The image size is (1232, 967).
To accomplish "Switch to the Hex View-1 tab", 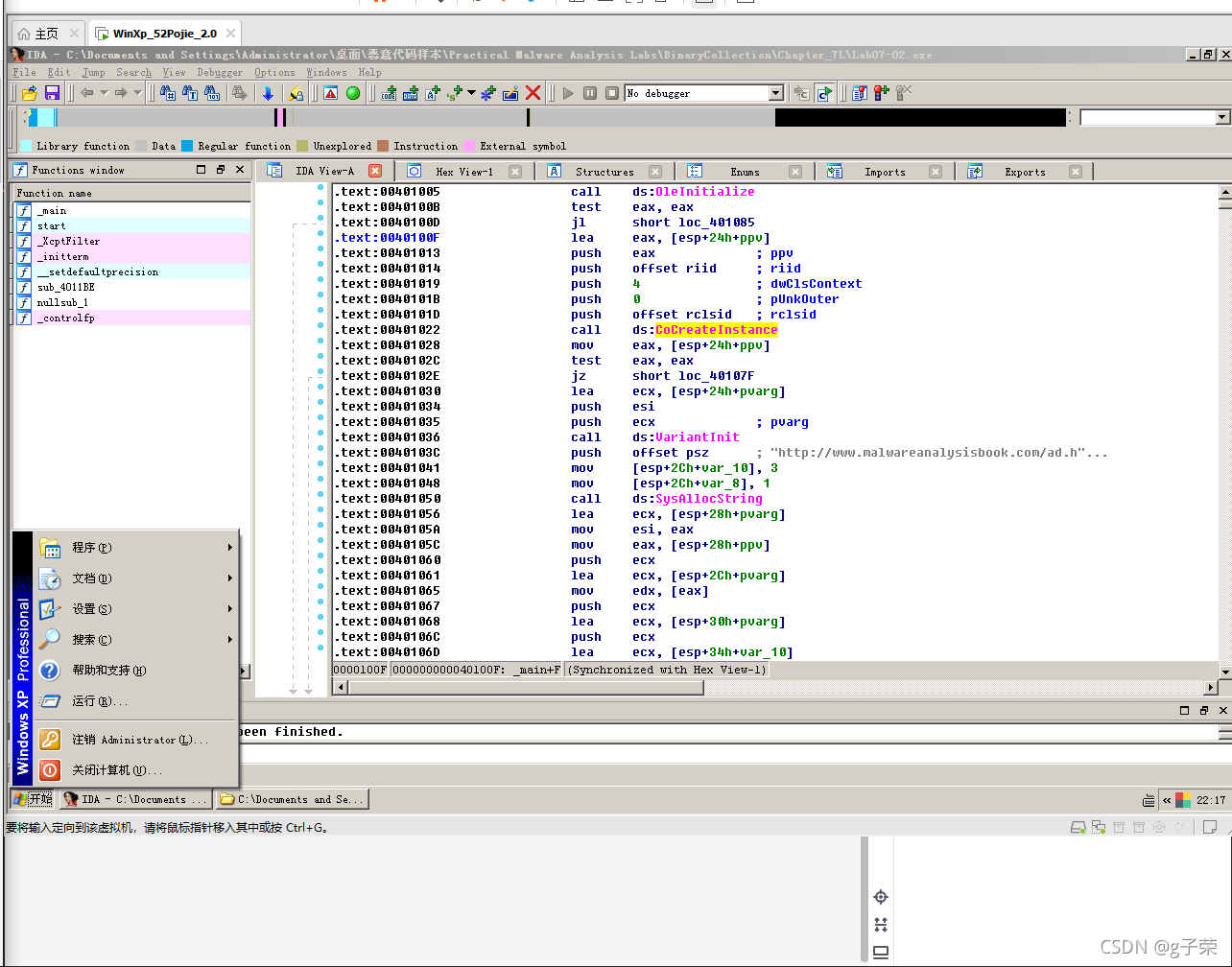I will click(x=463, y=172).
